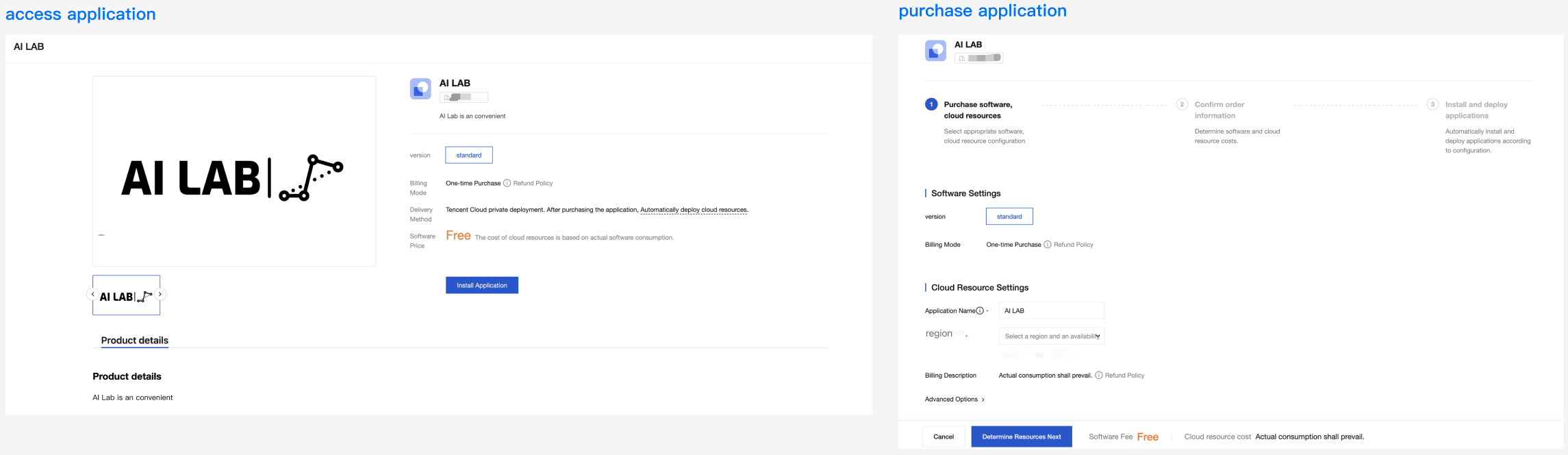Open the region and availability zone dropdown
The height and width of the screenshot is (455, 1568).
click(x=1052, y=336)
